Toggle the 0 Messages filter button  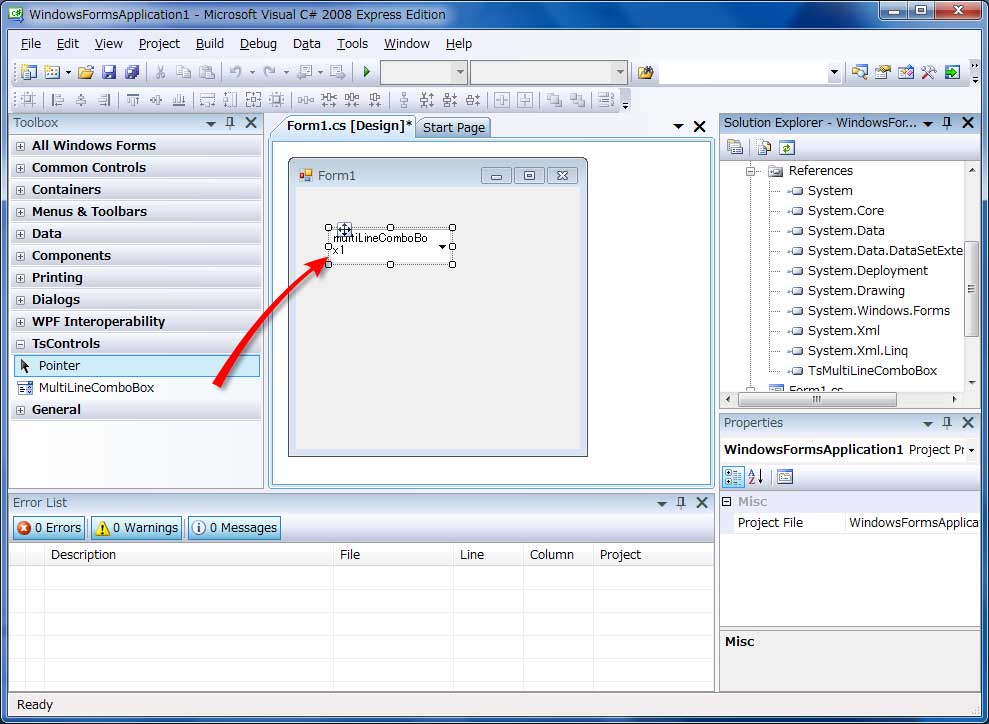tap(234, 527)
